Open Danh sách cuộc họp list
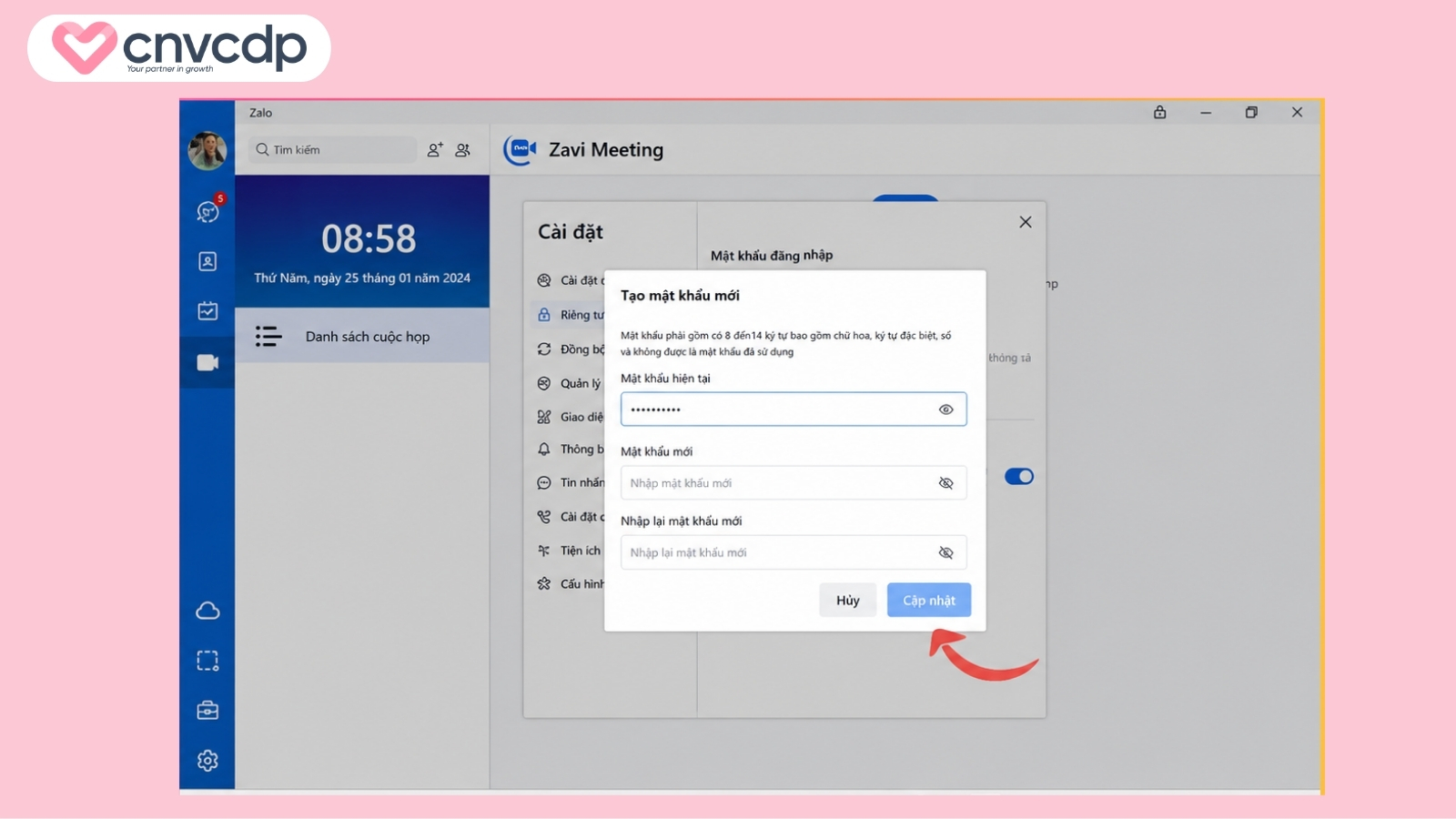1456x819 pixels. coord(362,336)
